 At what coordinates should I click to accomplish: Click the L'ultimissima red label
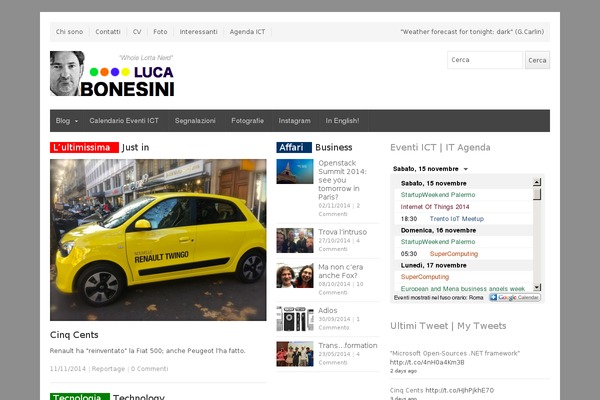pos(84,147)
